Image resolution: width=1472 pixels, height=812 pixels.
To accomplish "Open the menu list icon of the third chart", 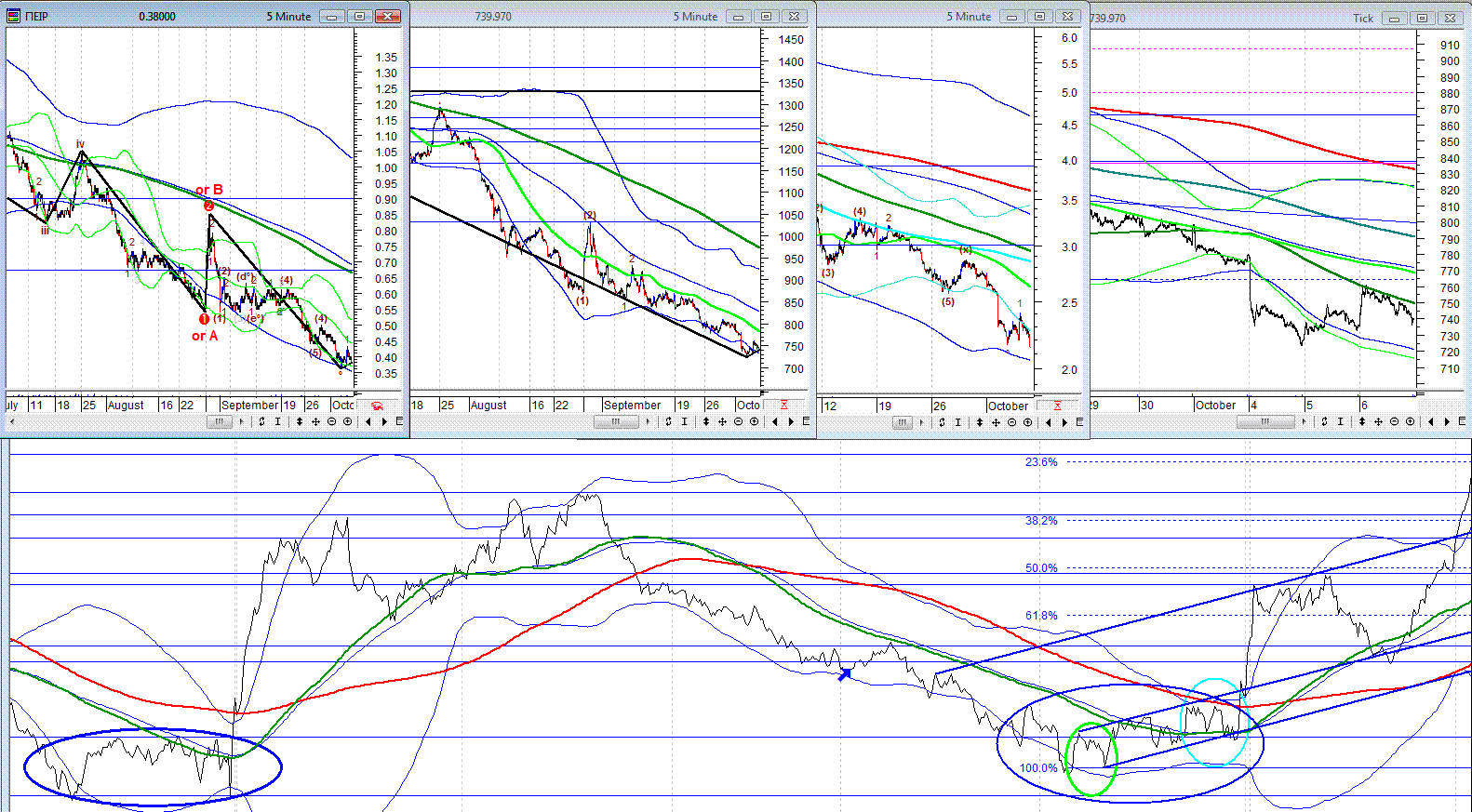I will [1079, 422].
